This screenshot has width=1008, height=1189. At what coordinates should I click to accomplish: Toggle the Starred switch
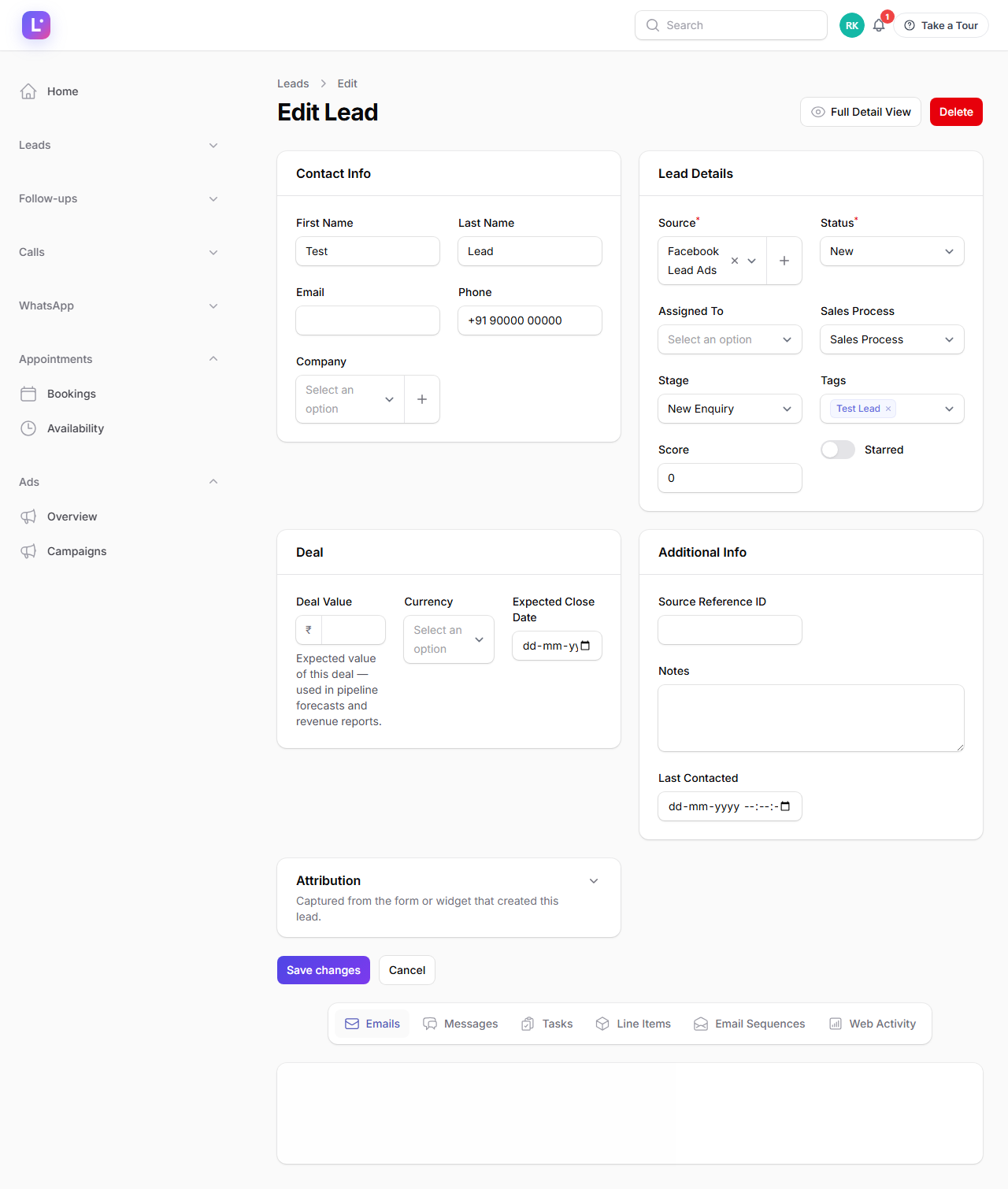[838, 450]
